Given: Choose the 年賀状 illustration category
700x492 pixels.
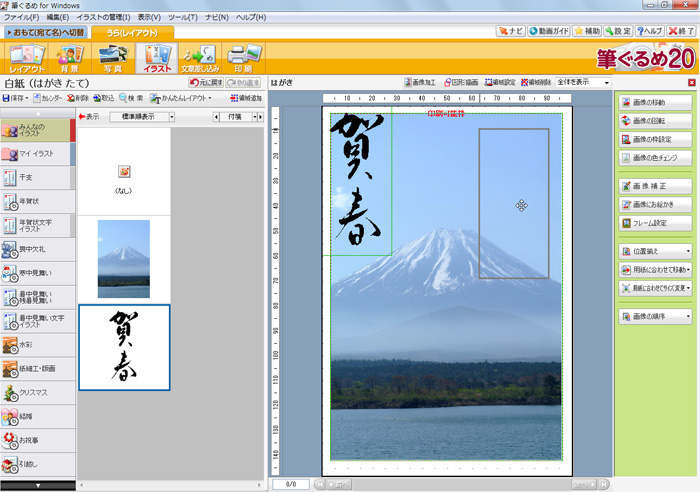Looking at the screenshot, I should [x=37, y=203].
